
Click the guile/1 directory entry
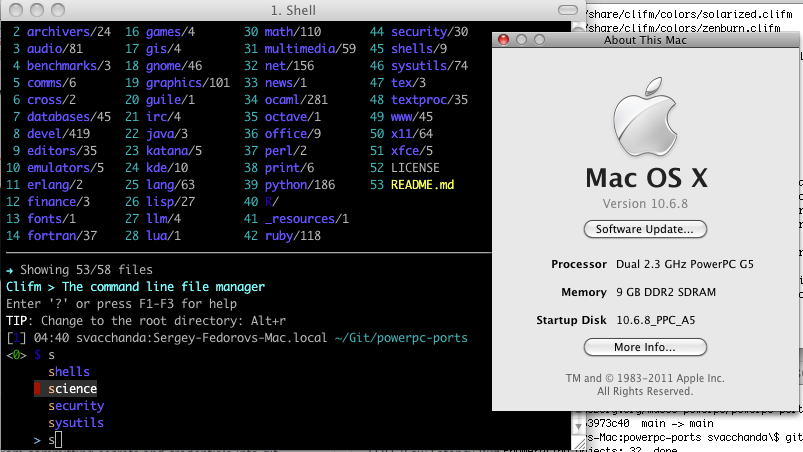coord(171,100)
